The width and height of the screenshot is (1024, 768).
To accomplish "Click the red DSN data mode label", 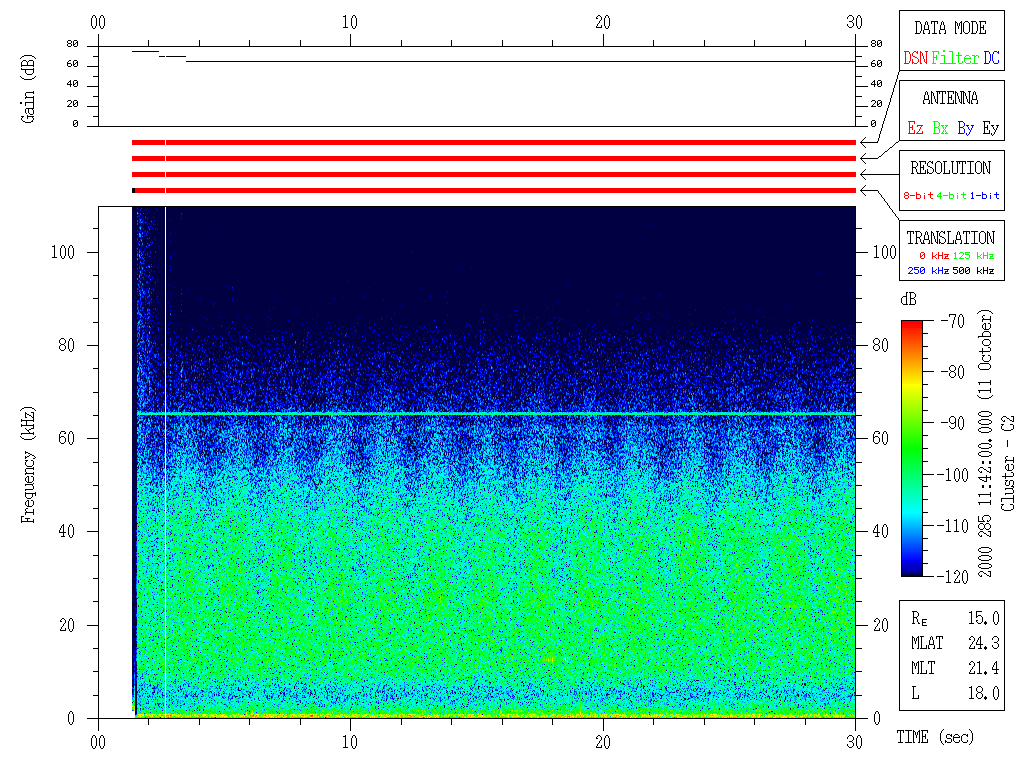I will 914,59.
